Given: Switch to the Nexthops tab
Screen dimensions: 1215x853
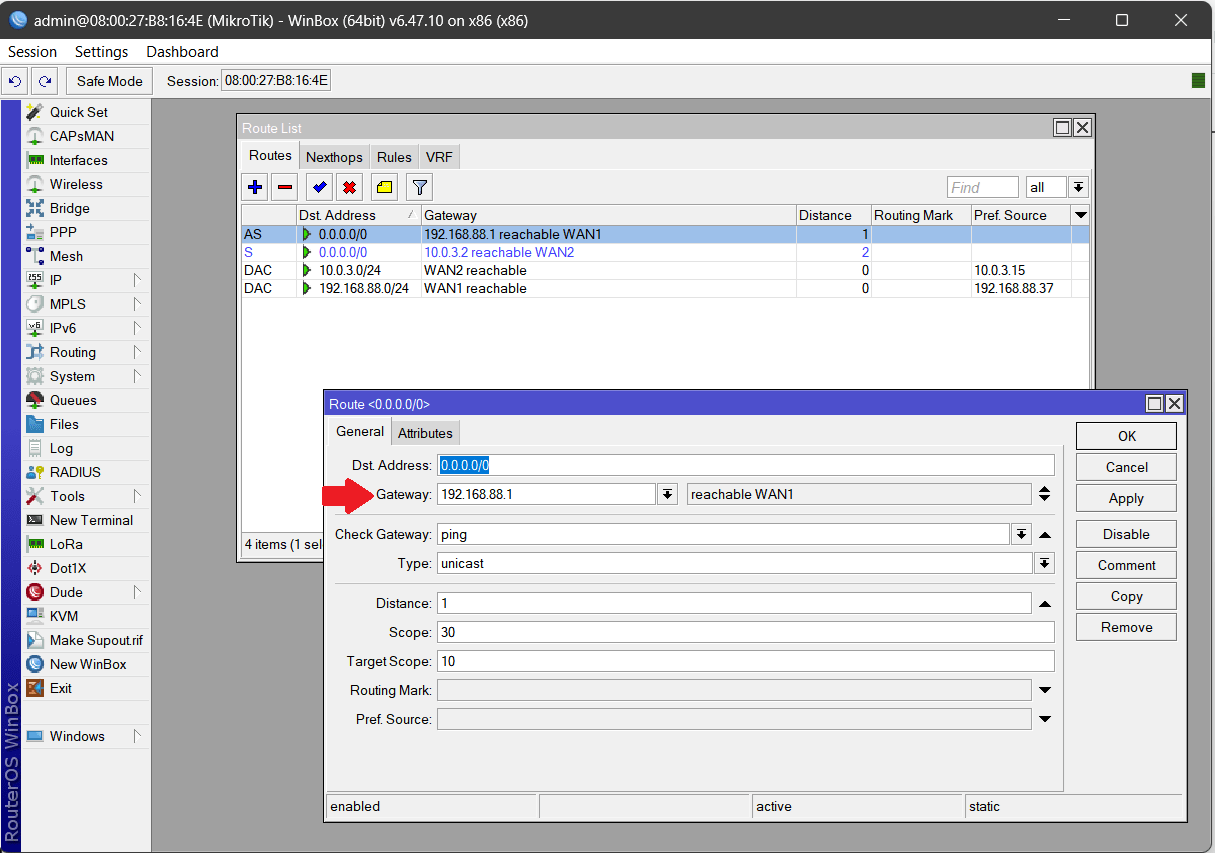Looking at the screenshot, I should pos(333,156).
